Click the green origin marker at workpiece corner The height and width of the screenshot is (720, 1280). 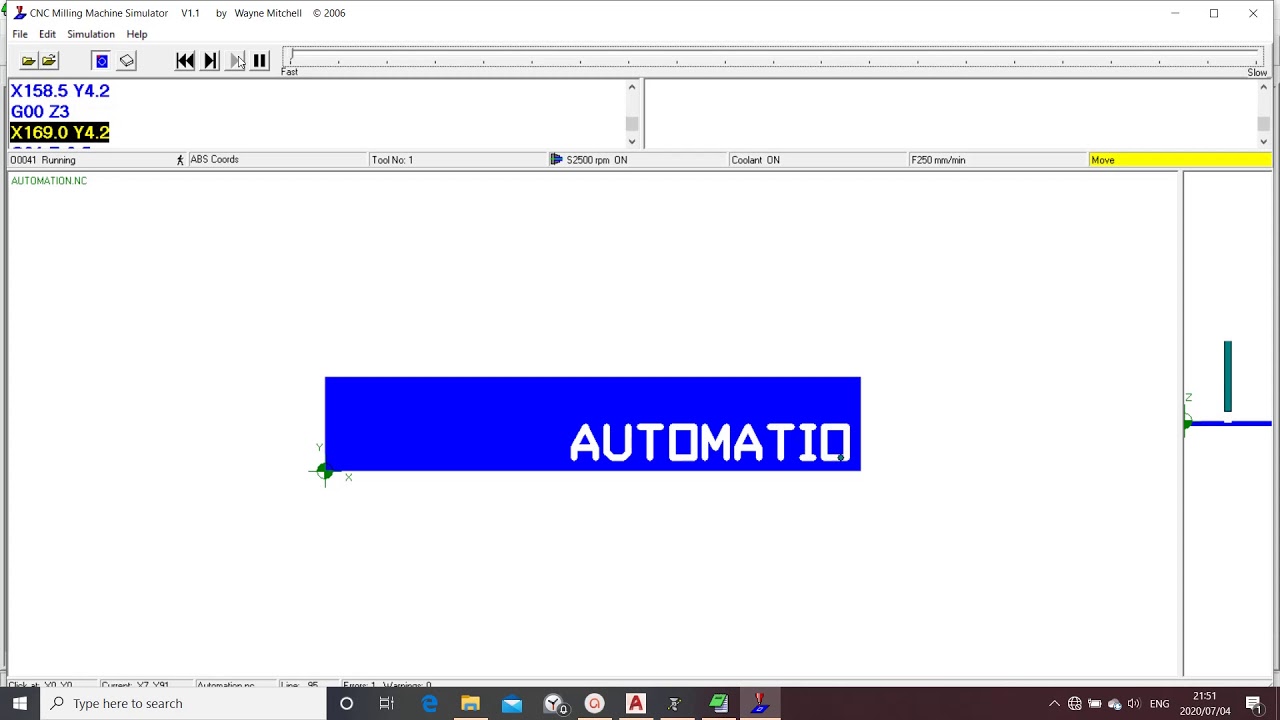coord(325,471)
